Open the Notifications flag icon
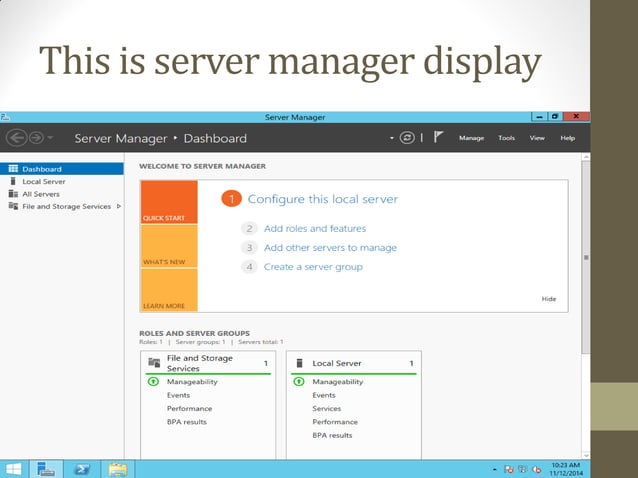 click(x=437, y=137)
